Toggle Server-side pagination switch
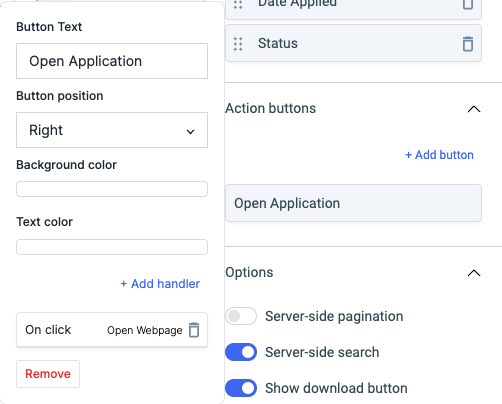Screen dimensions: 502x404 (x=241, y=316)
